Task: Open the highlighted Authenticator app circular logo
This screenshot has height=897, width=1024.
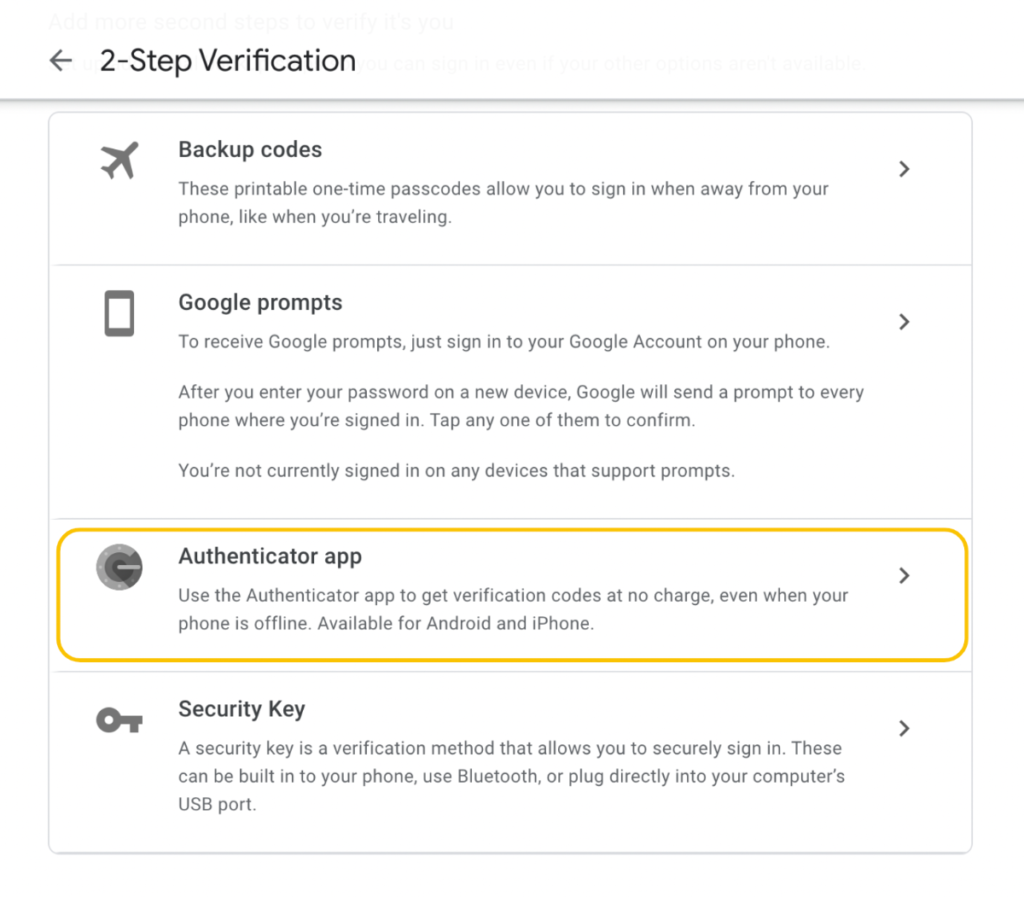Action: point(119,567)
